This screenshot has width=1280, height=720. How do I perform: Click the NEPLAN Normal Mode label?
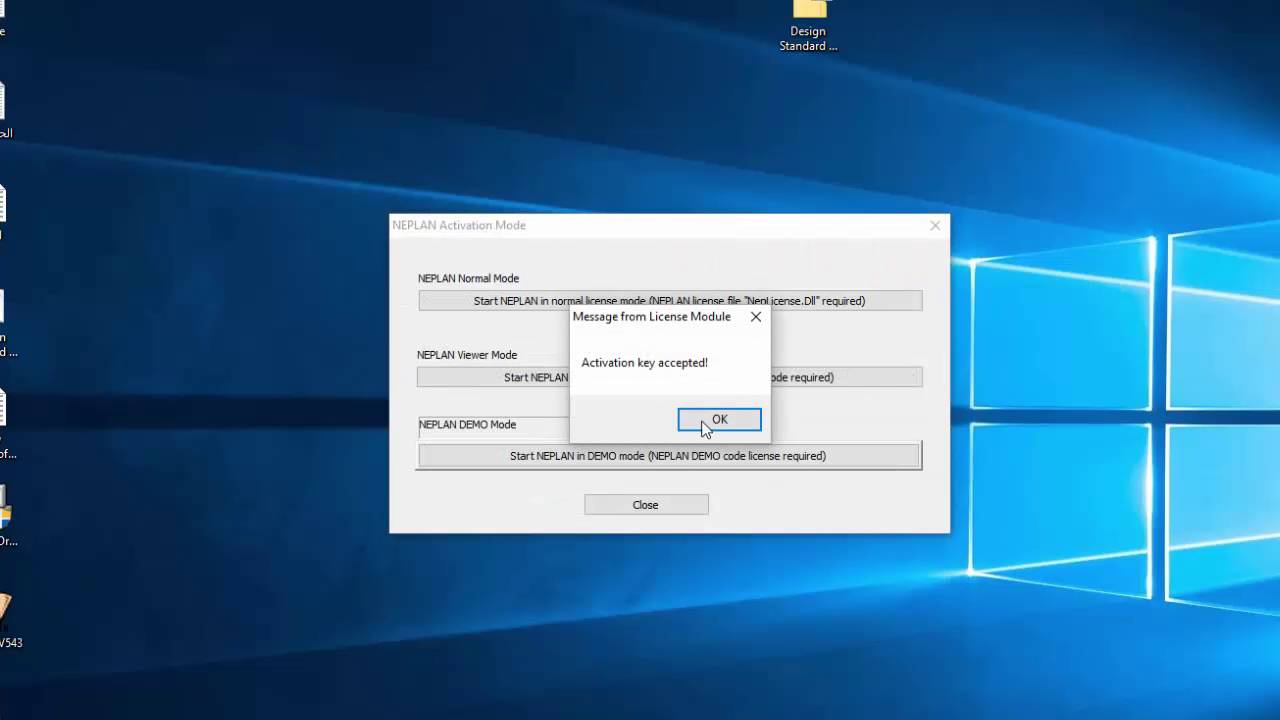pyautogui.click(x=468, y=279)
